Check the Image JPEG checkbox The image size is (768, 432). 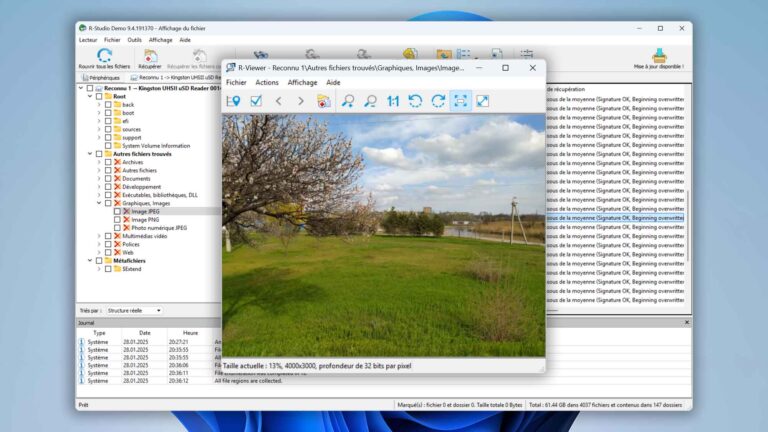(x=117, y=211)
